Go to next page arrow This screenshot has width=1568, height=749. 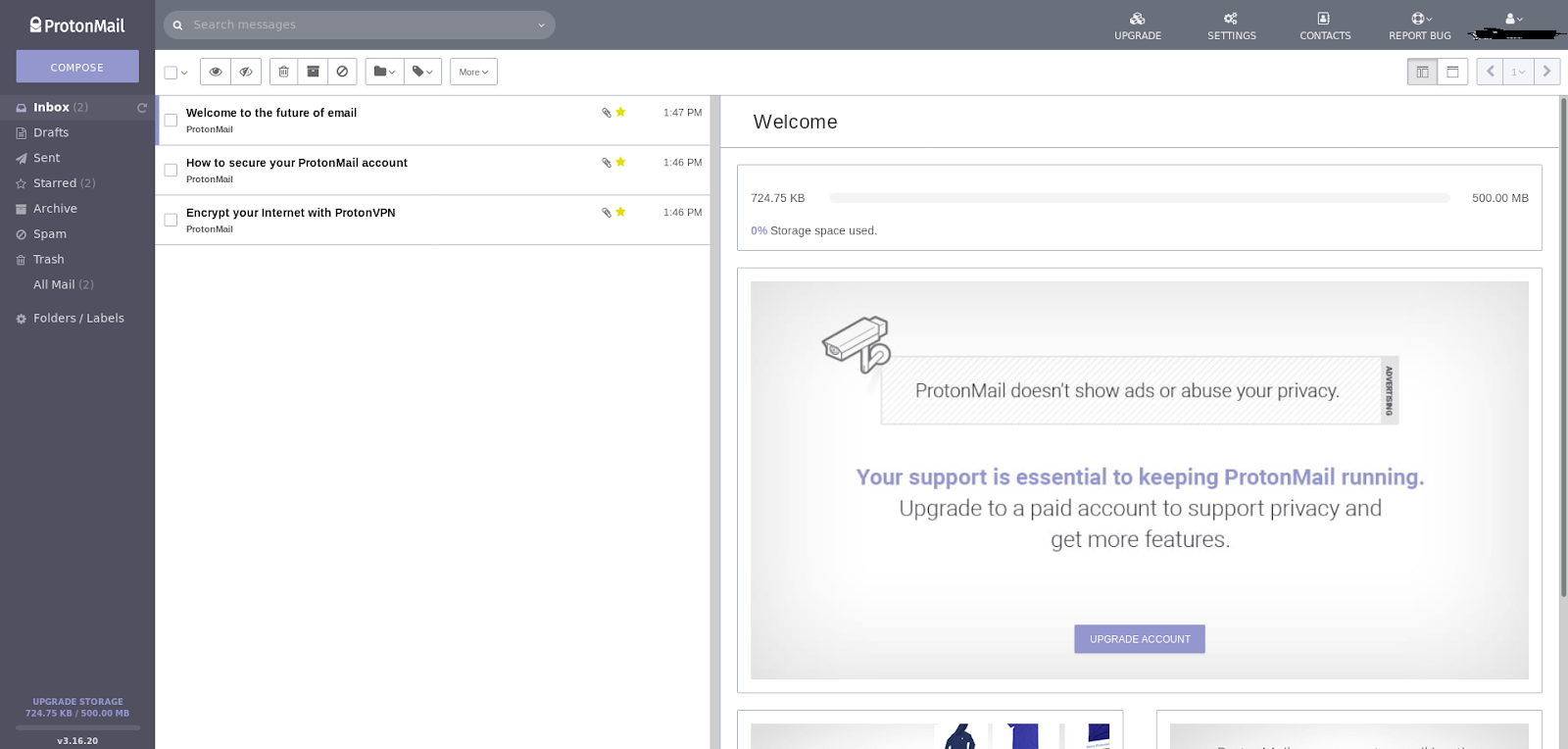pos(1546,72)
